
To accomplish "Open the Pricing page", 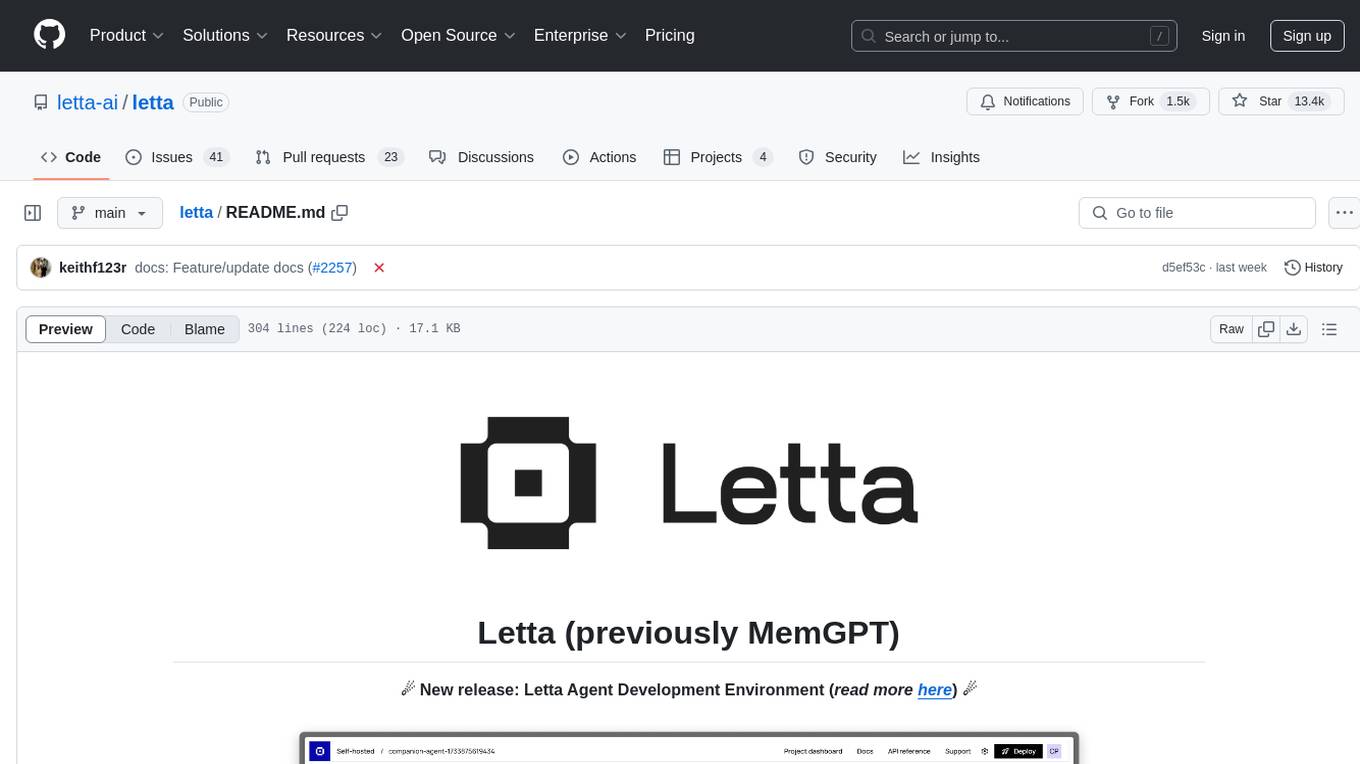I will click(x=670, y=35).
